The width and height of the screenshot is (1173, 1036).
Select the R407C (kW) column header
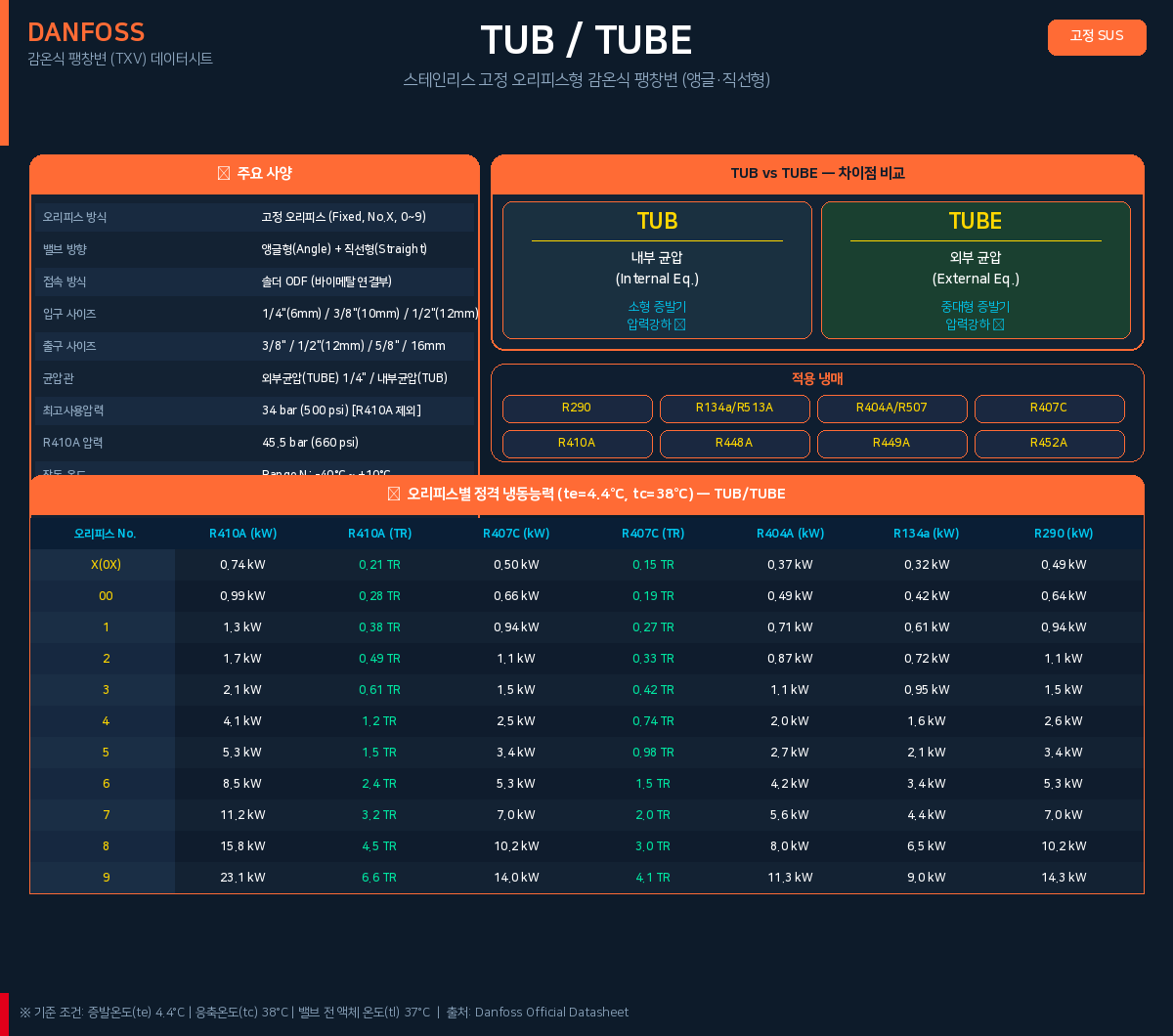(x=516, y=534)
